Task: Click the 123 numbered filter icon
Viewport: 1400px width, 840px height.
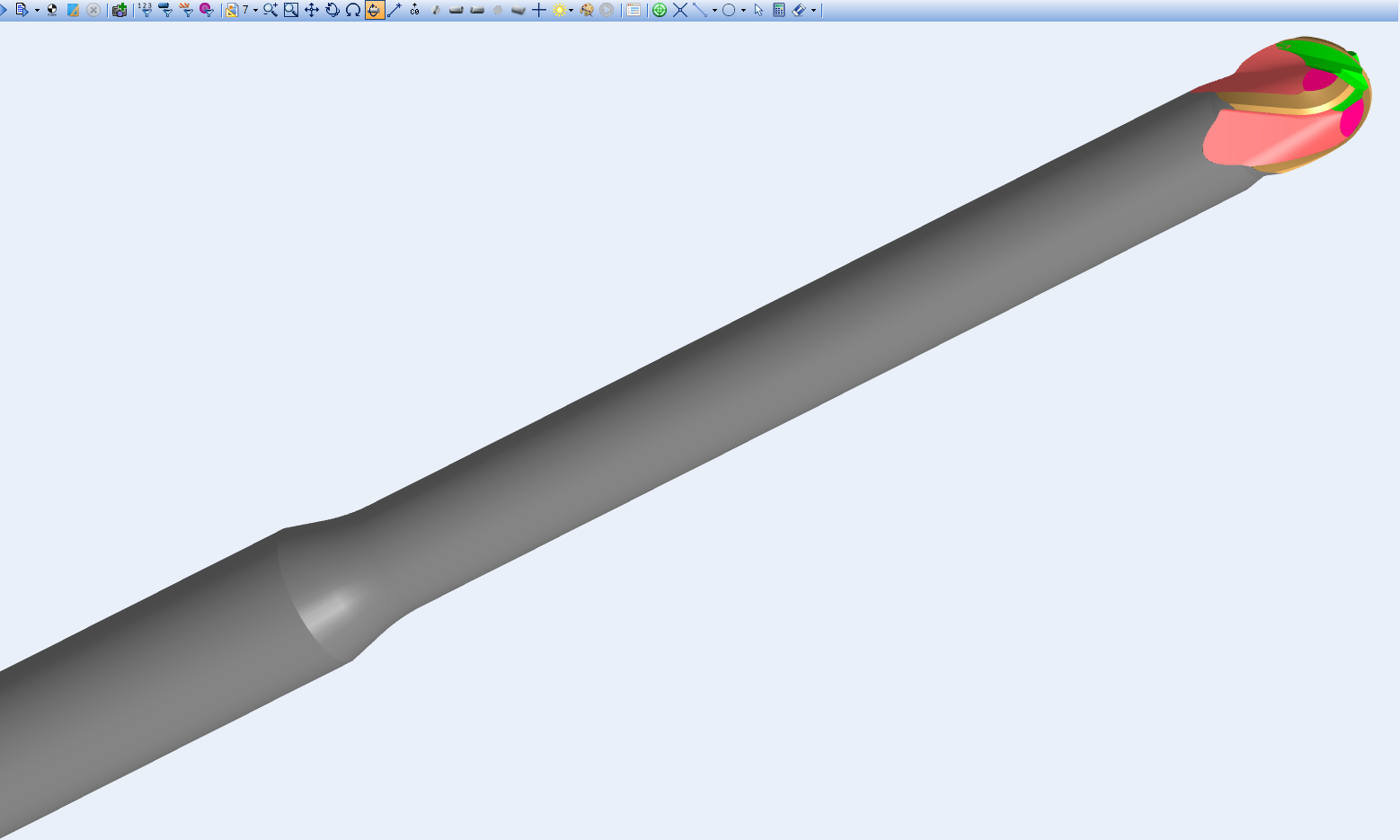Action: 145,10
